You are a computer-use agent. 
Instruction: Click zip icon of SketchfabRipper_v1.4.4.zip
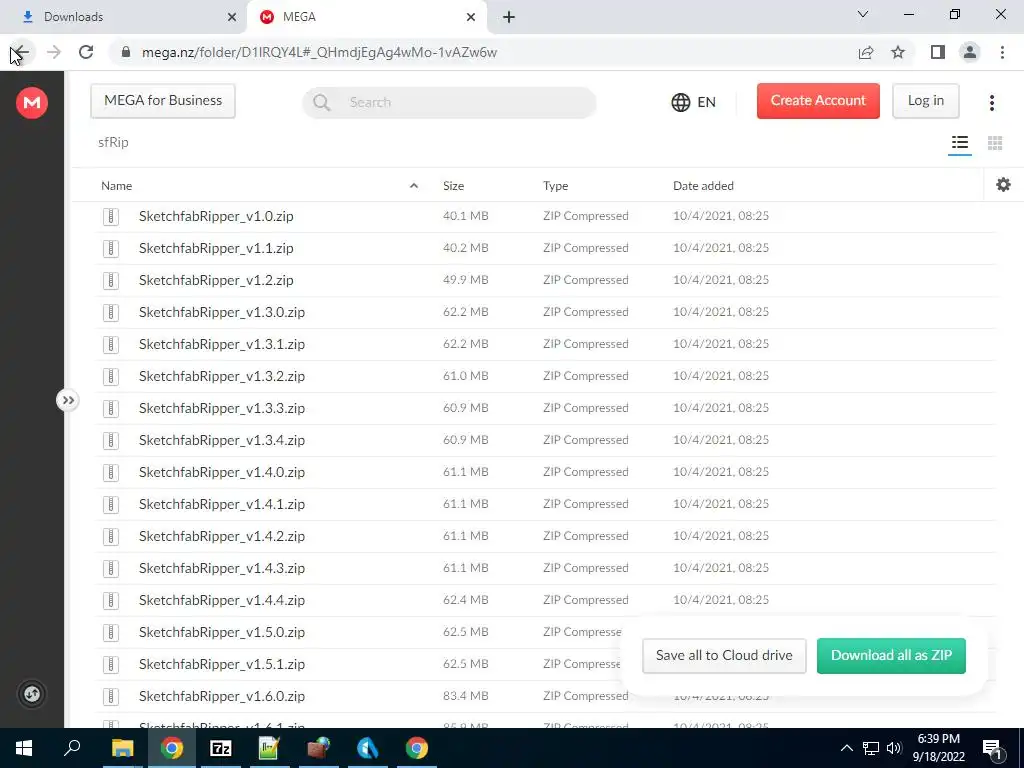point(111,601)
